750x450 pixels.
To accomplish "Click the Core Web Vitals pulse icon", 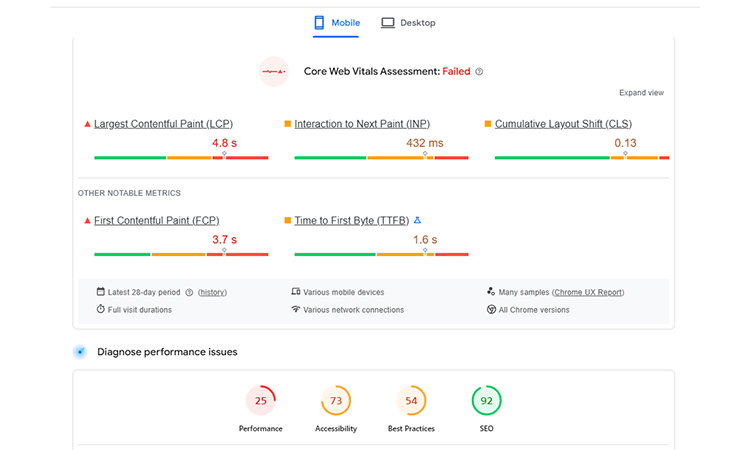I will click(x=273, y=72).
